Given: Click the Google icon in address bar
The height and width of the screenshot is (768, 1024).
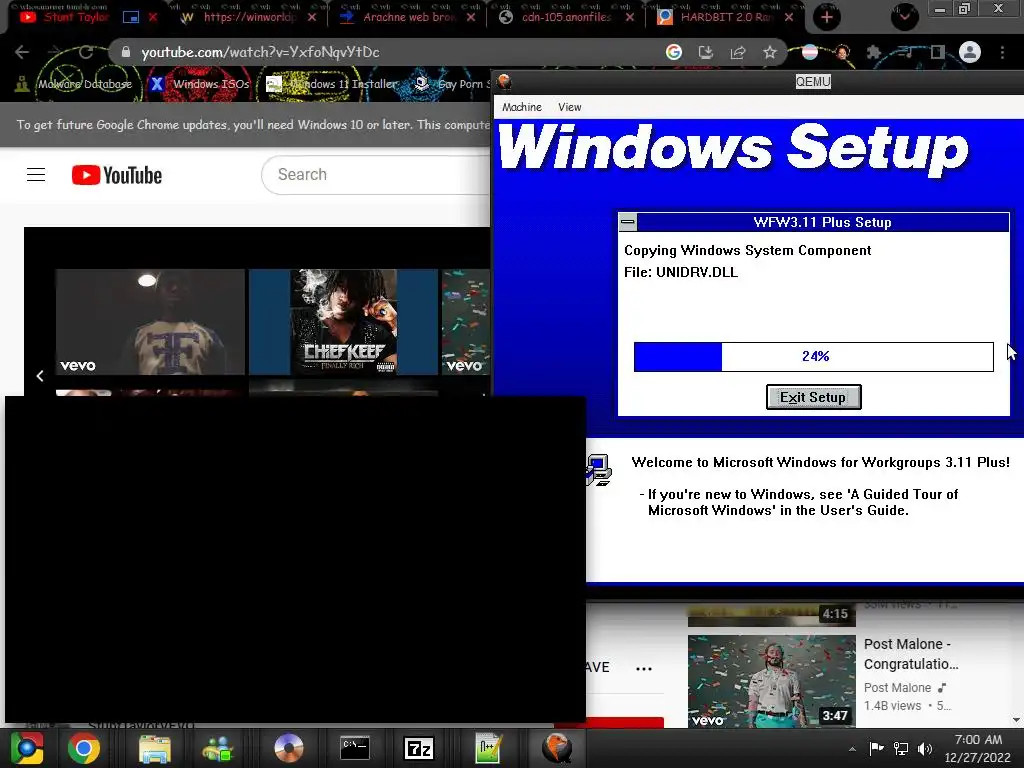Looking at the screenshot, I should pyautogui.click(x=674, y=52).
